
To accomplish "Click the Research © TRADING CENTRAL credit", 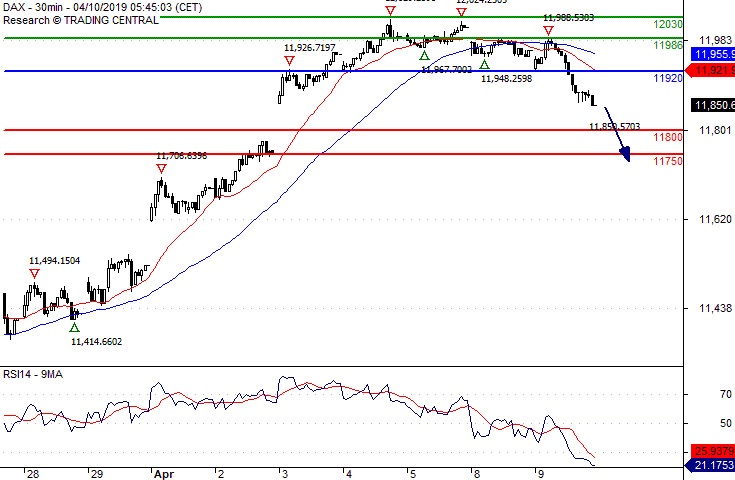I will coord(81,20).
